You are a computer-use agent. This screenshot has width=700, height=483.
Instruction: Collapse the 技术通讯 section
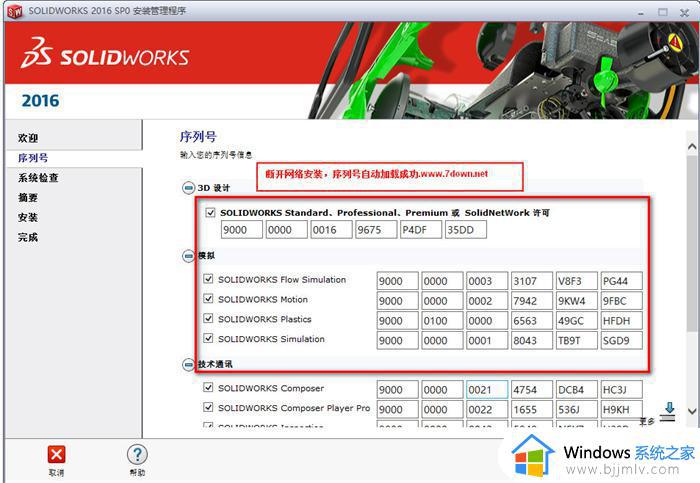188,364
